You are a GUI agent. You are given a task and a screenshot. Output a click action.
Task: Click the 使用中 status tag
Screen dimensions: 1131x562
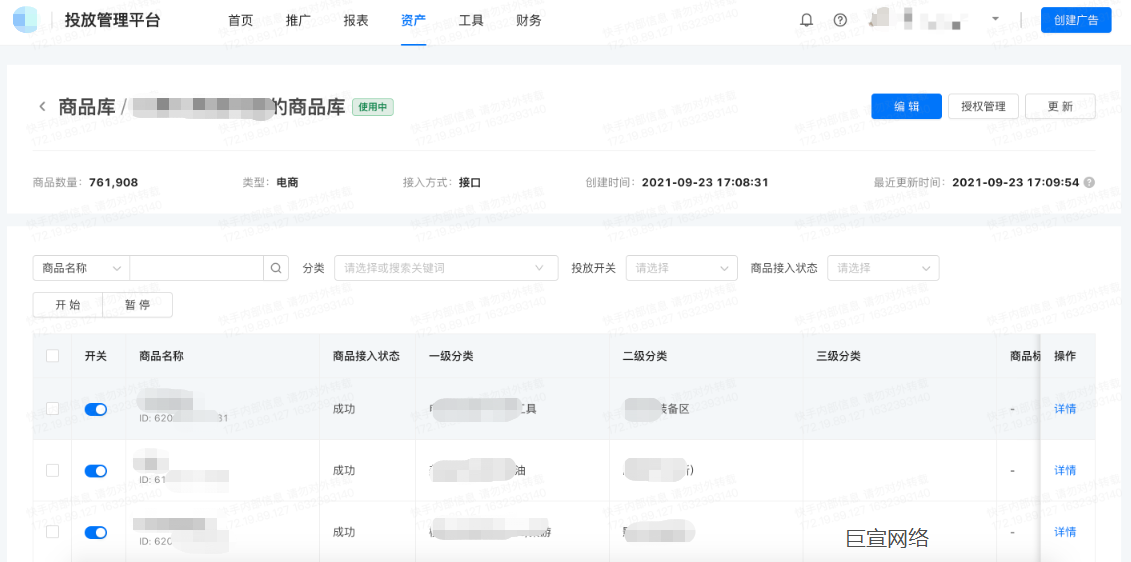[373, 107]
